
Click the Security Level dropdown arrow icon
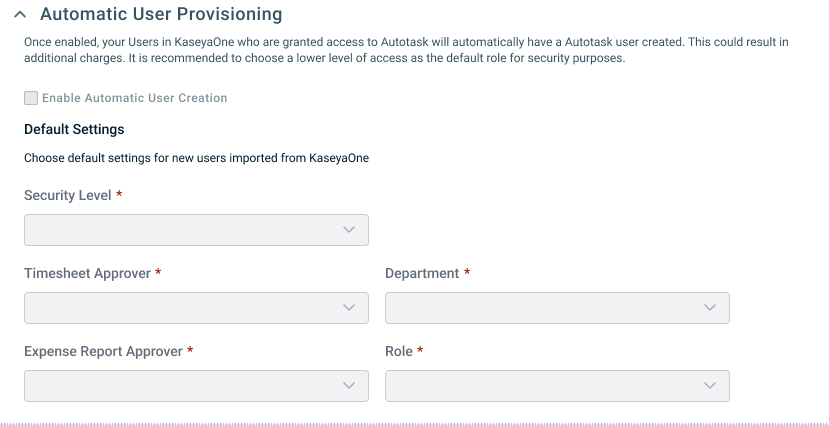(348, 230)
